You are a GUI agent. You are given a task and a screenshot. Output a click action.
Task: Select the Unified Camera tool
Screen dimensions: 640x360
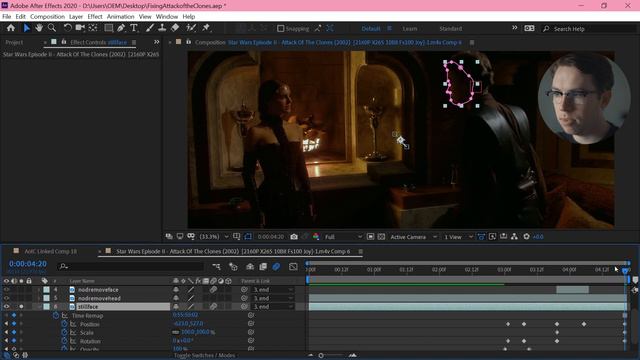[80, 28]
